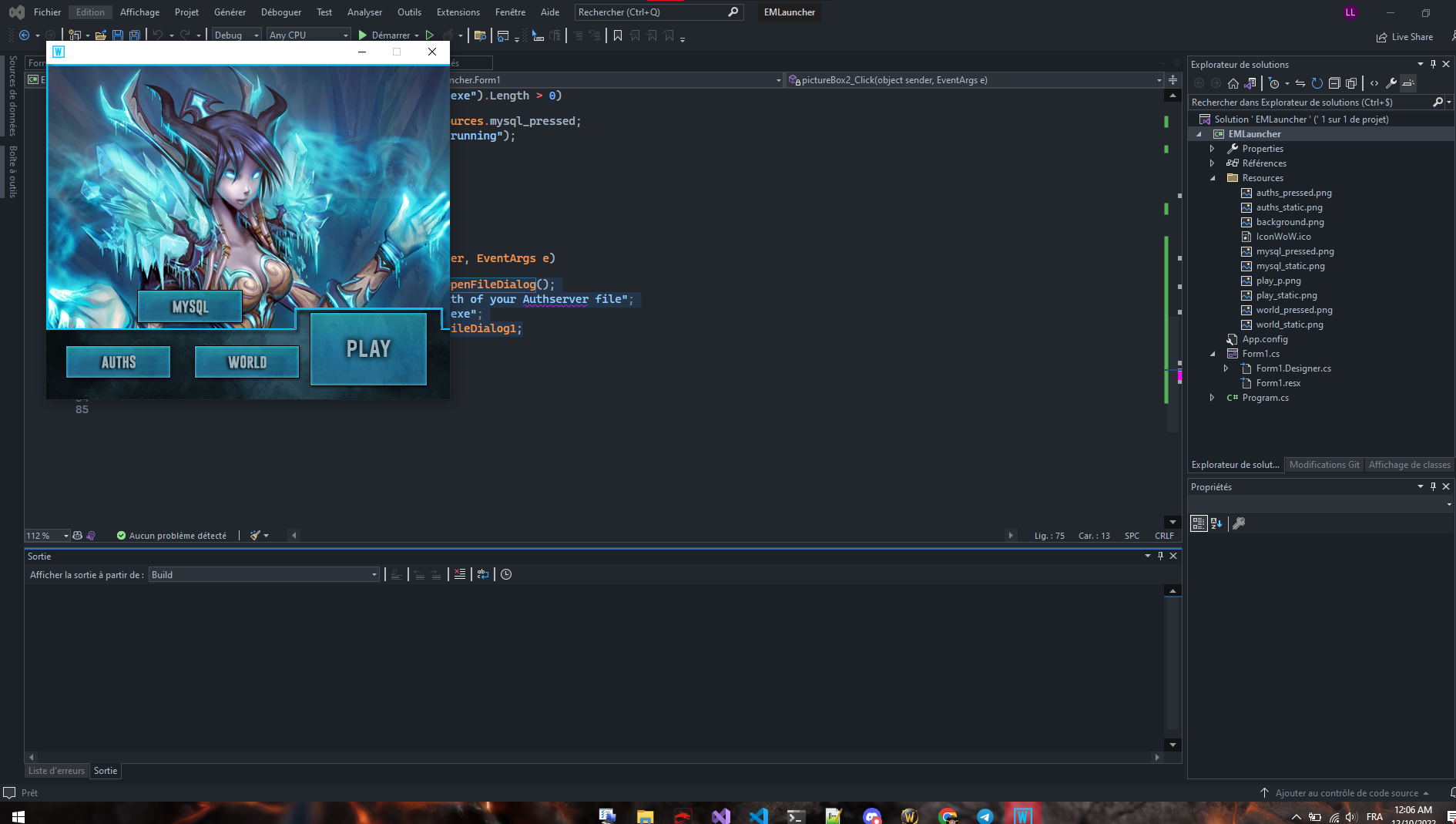Click the Property Pages wrench icon in Propriétés
The image size is (1456, 824).
pos(1239,523)
